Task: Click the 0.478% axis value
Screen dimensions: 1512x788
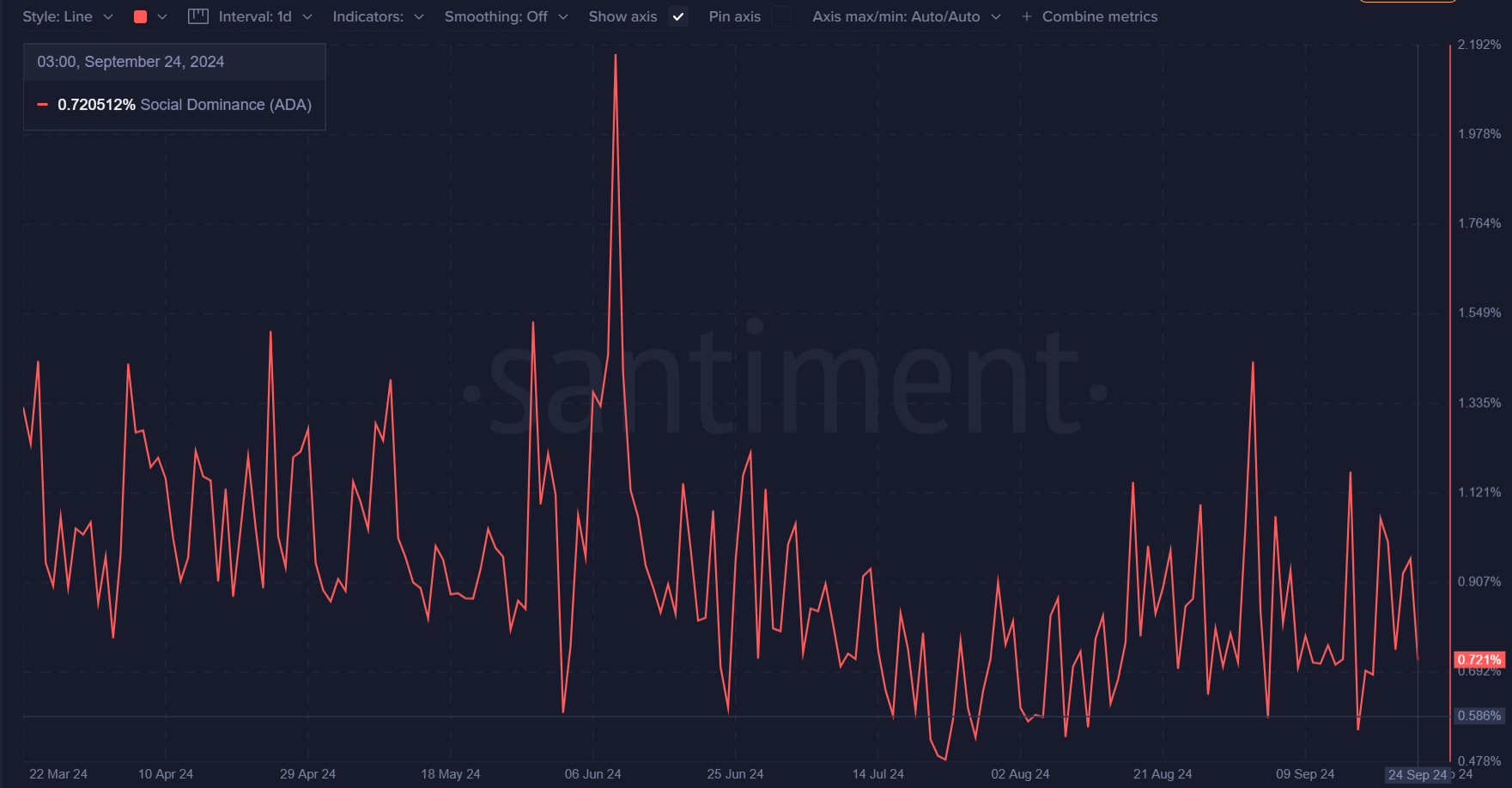Action: coord(1479,761)
